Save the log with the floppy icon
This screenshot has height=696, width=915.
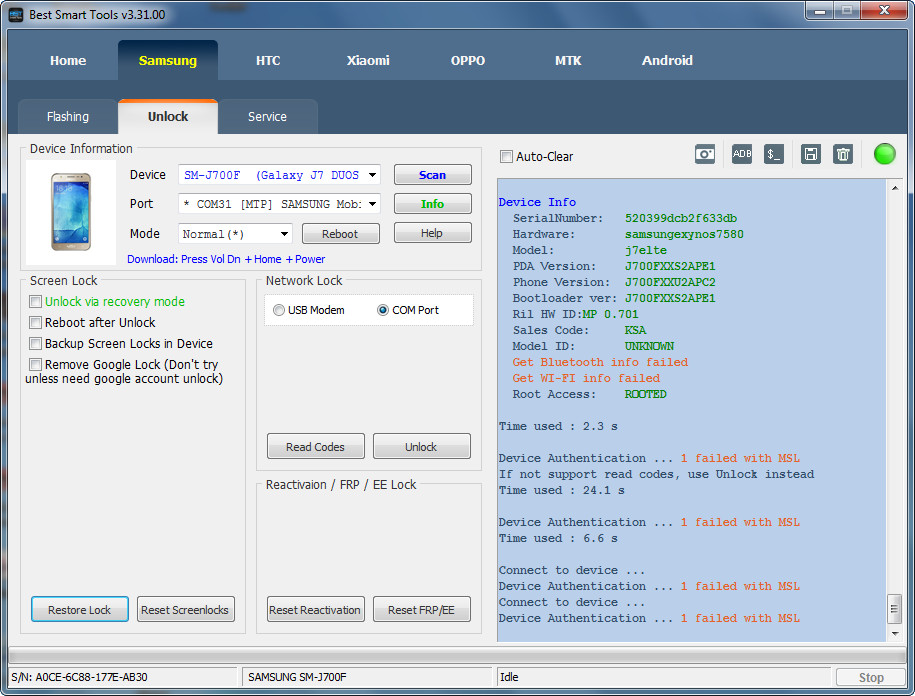click(811, 154)
